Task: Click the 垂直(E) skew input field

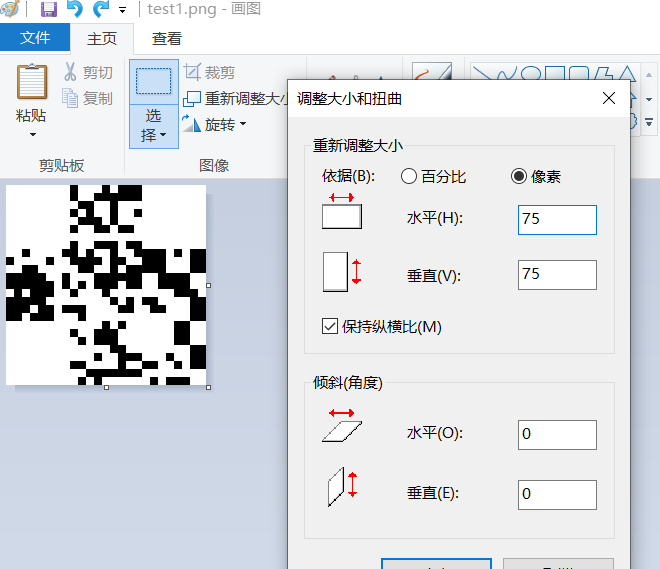Action: (x=557, y=495)
